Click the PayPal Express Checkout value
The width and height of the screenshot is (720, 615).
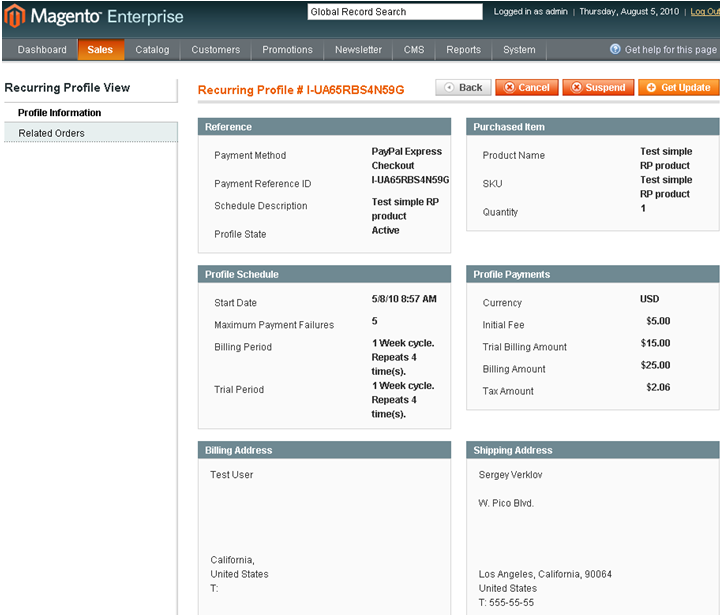(406, 158)
